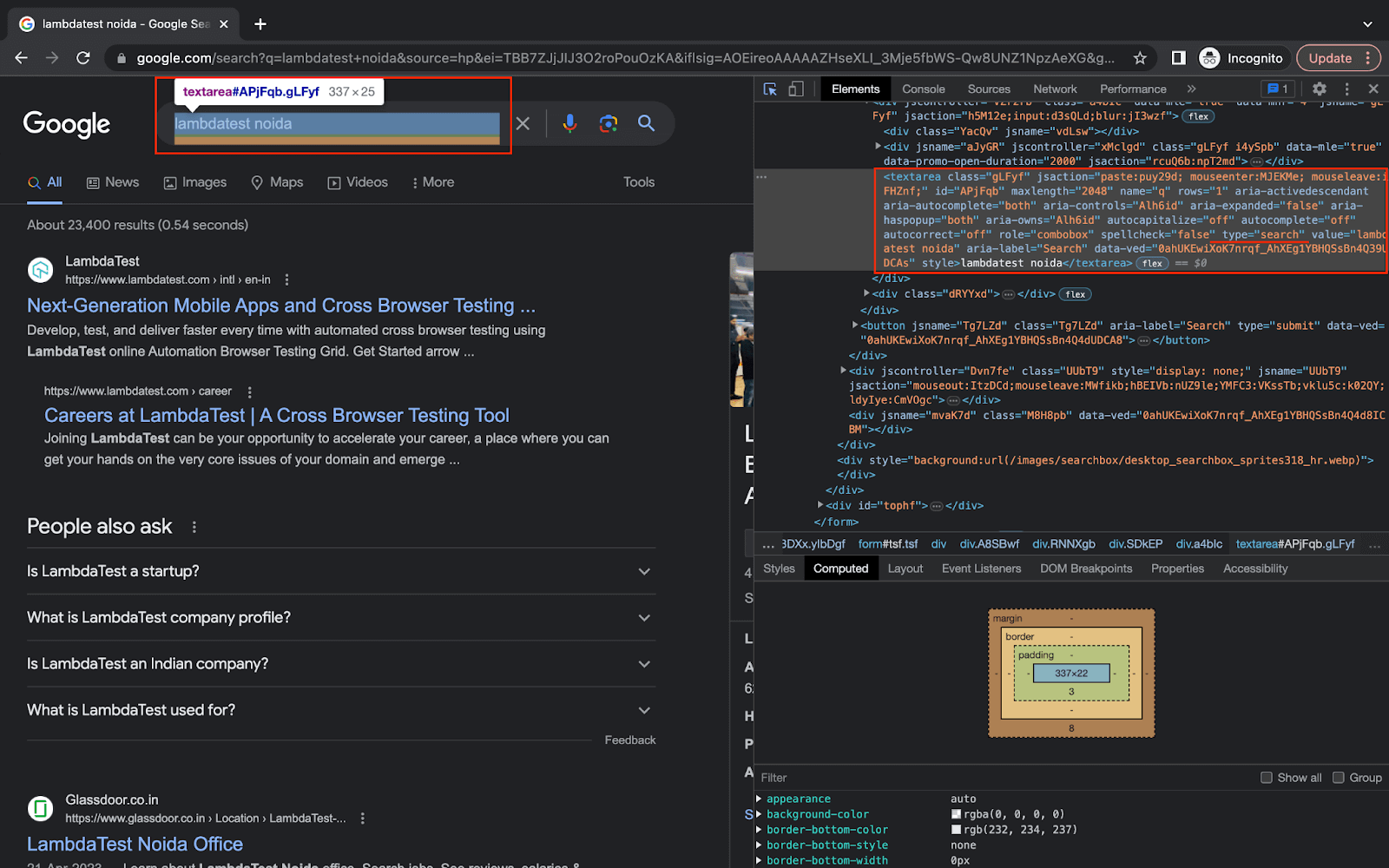Enable the Group checkbox
The width and height of the screenshot is (1389, 868).
tap(1339, 778)
